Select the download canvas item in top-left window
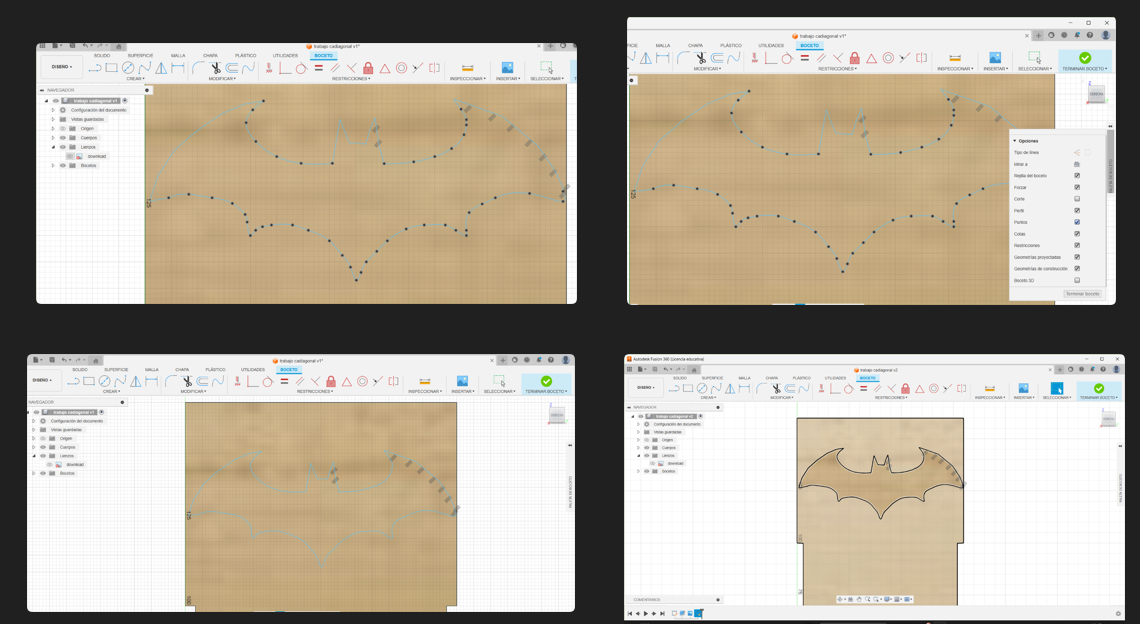Viewport: 1140px width, 624px height. pyautogui.click(x=97, y=156)
